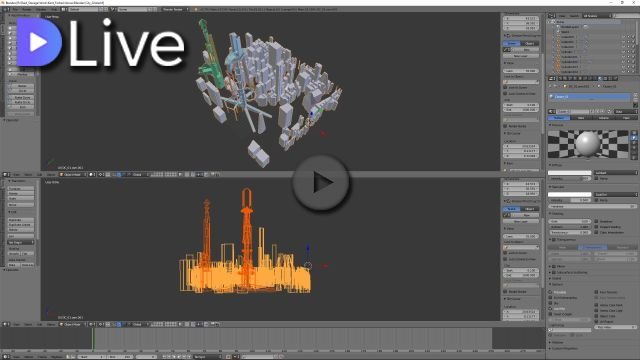The height and width of the screenshot is (360, 640).
Task: Click the material browse icon beside name
Action: pos(552,111)
